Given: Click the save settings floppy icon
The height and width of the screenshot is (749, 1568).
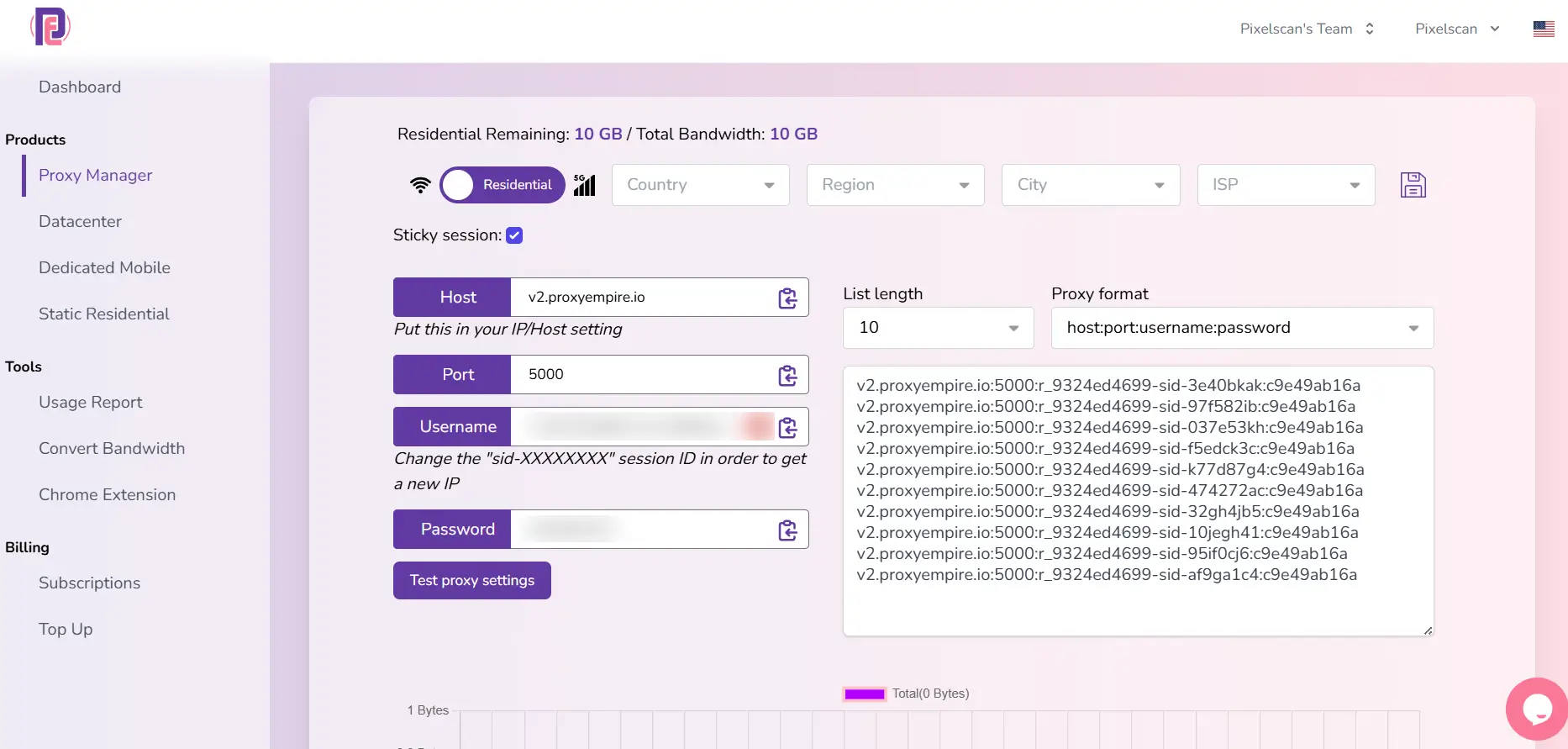Looking at the screenshot, I should pos(1413,185).
